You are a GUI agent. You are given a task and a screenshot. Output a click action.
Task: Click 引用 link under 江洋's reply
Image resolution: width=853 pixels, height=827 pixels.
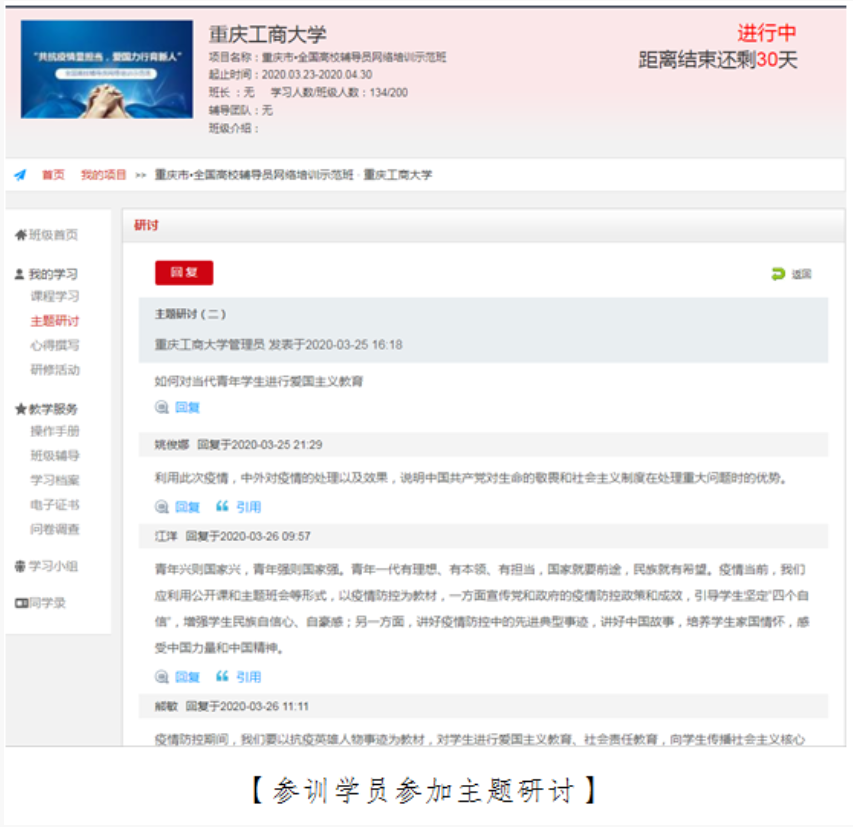point(248,677)
